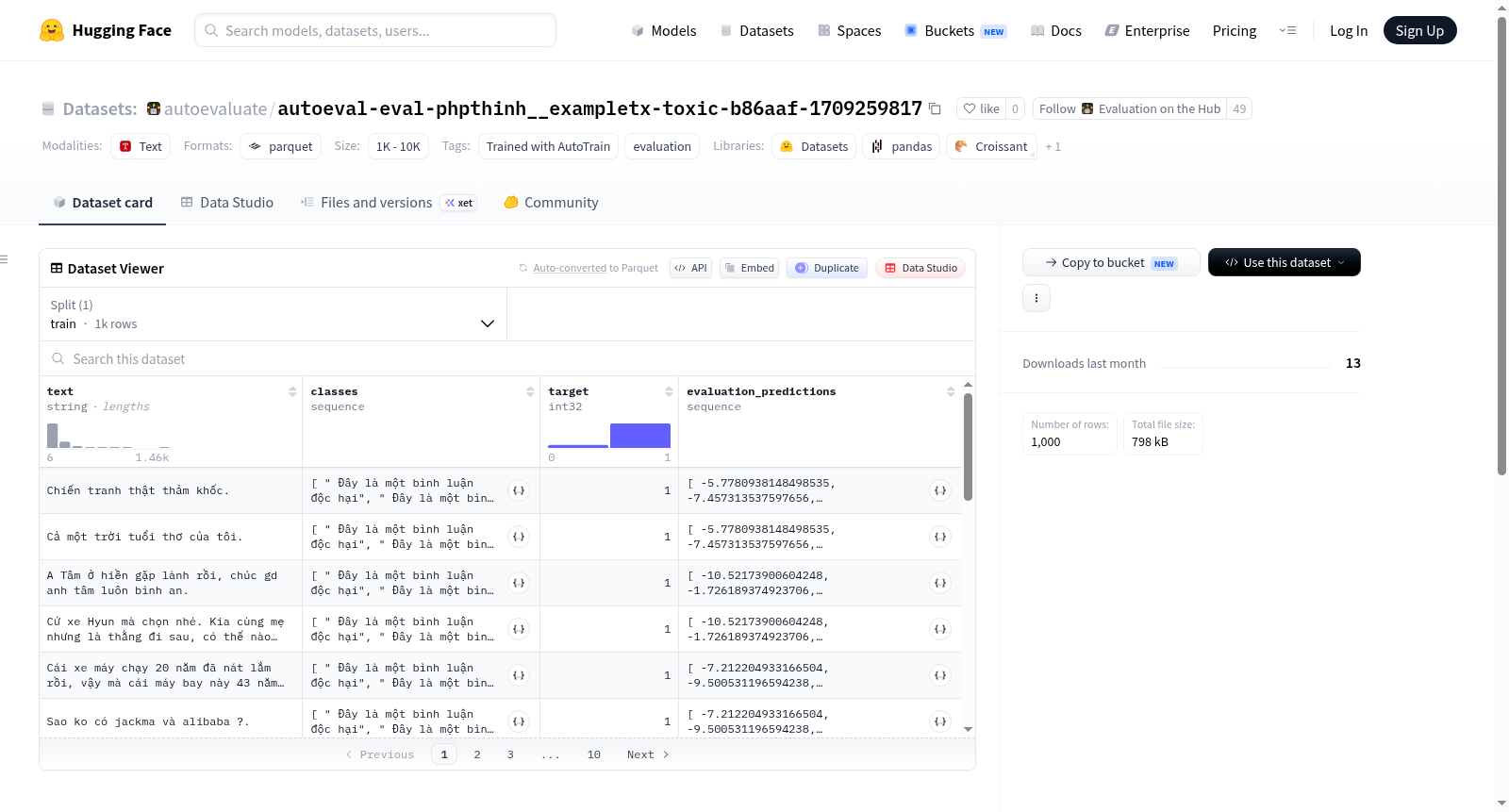Click Copy to bucket
Image resolution: width=1509 pixels, height=812 pixels.
[1111, 262]
